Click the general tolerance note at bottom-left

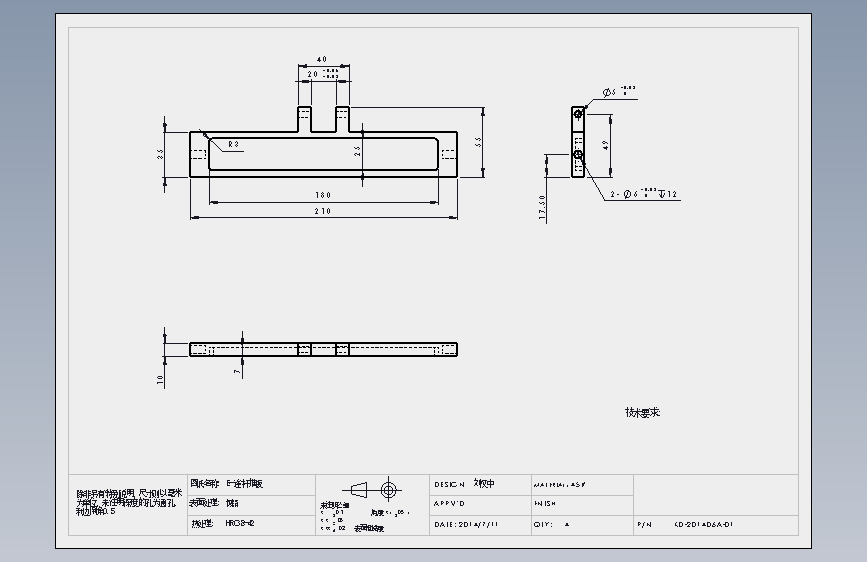click(x=128, y=502)
